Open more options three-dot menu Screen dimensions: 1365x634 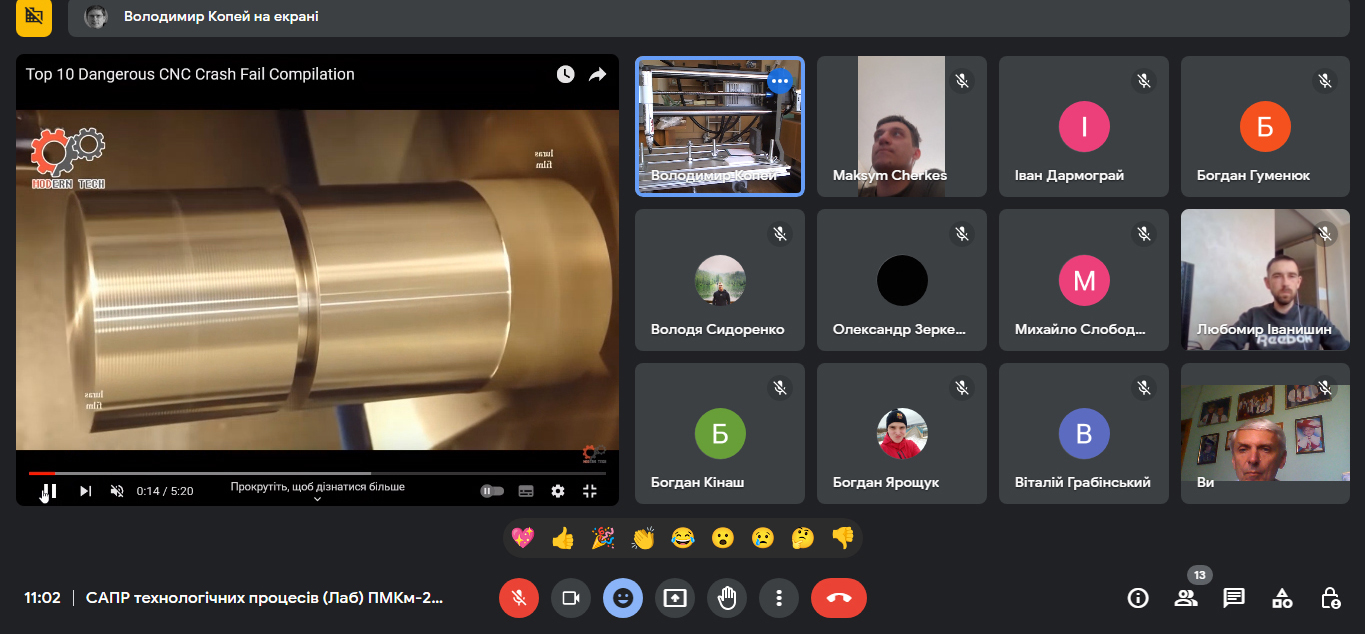pyautogui.click(x=779, y=598)
